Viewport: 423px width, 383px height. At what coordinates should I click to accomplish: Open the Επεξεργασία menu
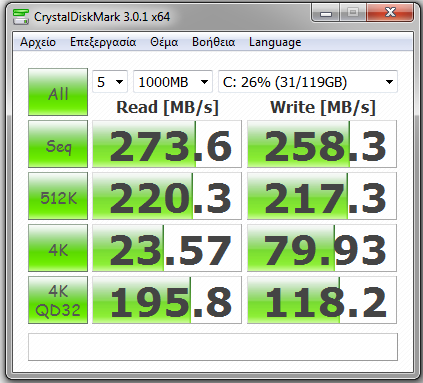click(x=103, y=42)
